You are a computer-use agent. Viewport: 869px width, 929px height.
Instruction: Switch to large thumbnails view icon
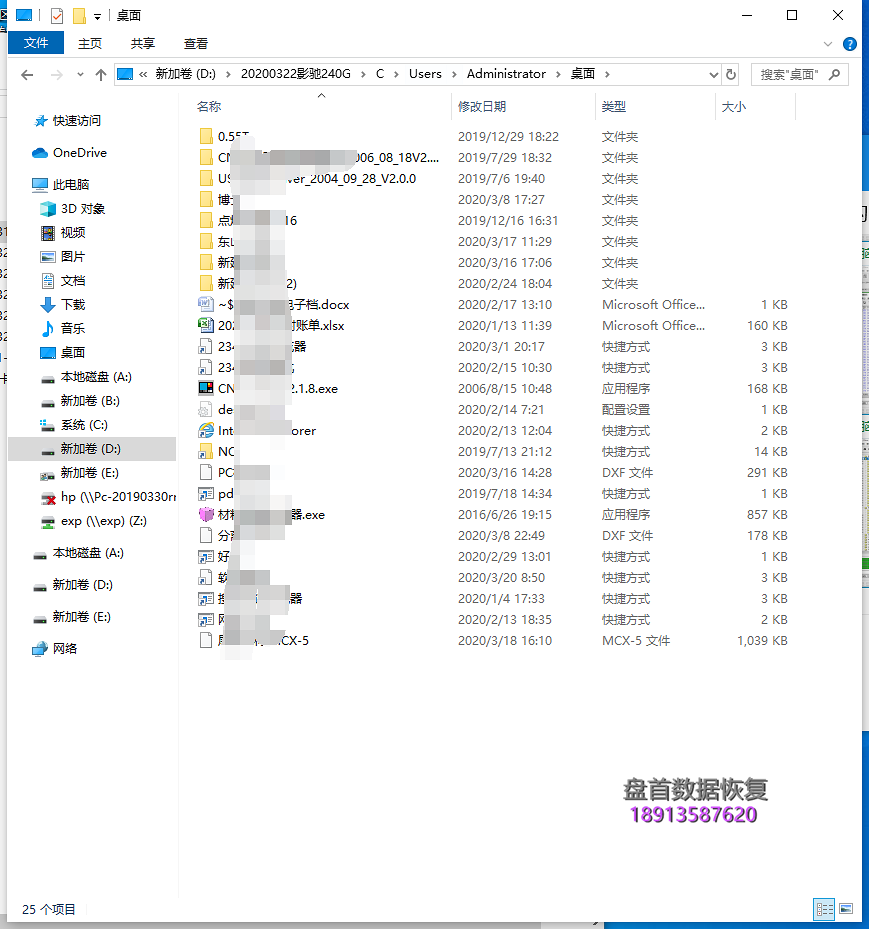click(x=846, y=909)
